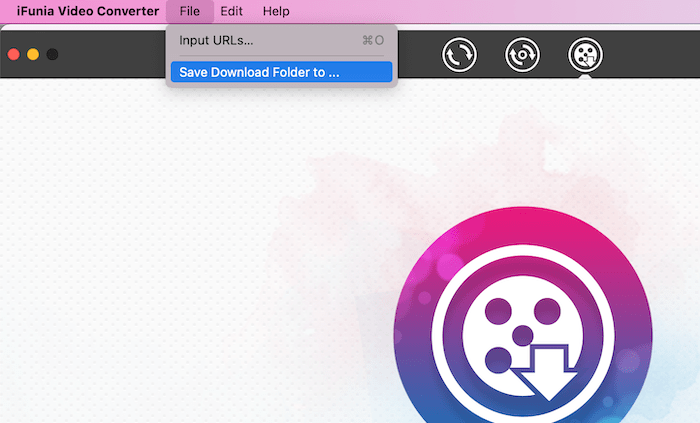Close the window with the red button

14,54
